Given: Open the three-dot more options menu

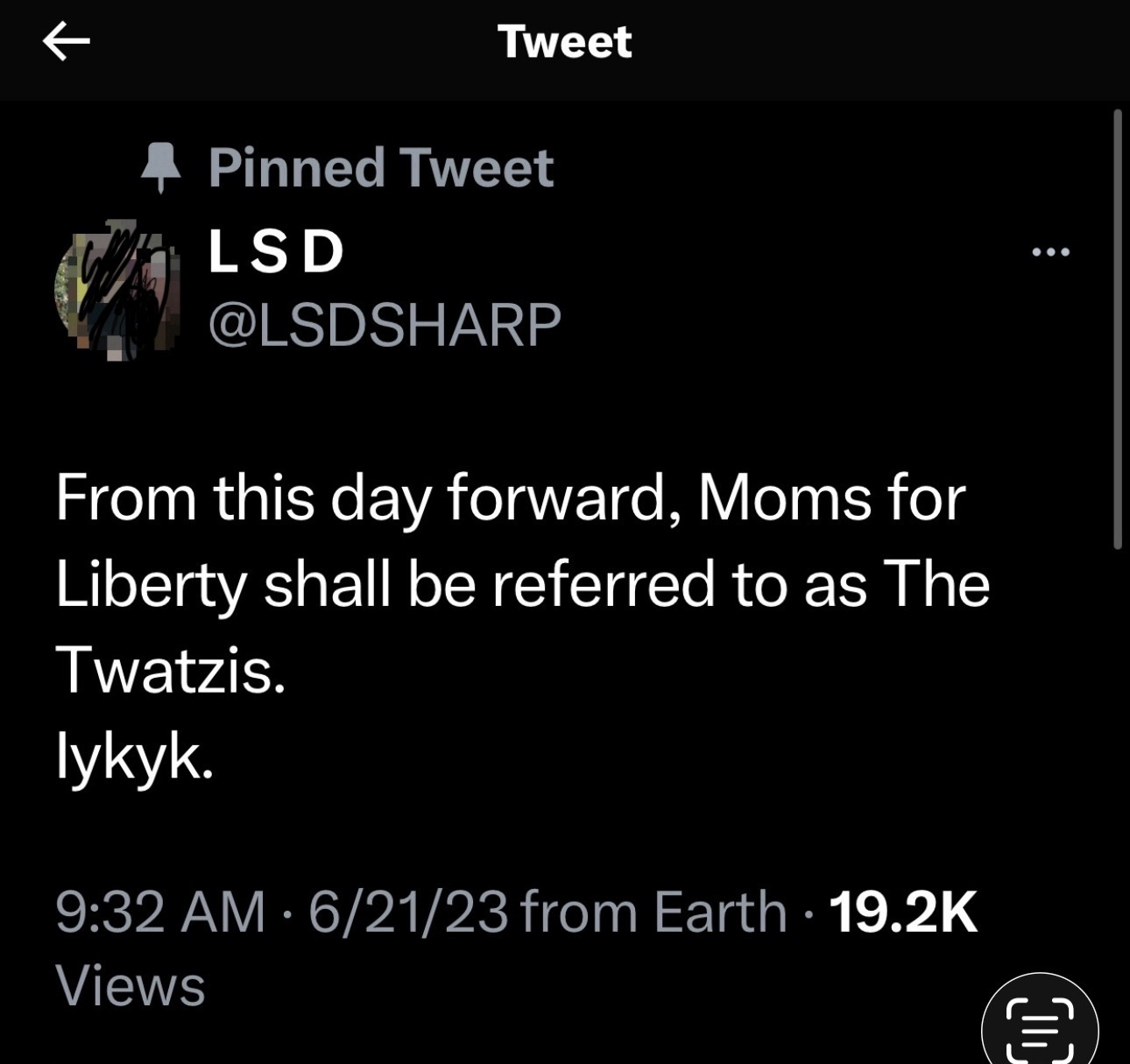Looking at the screenshot, I should coord(1050,252).
